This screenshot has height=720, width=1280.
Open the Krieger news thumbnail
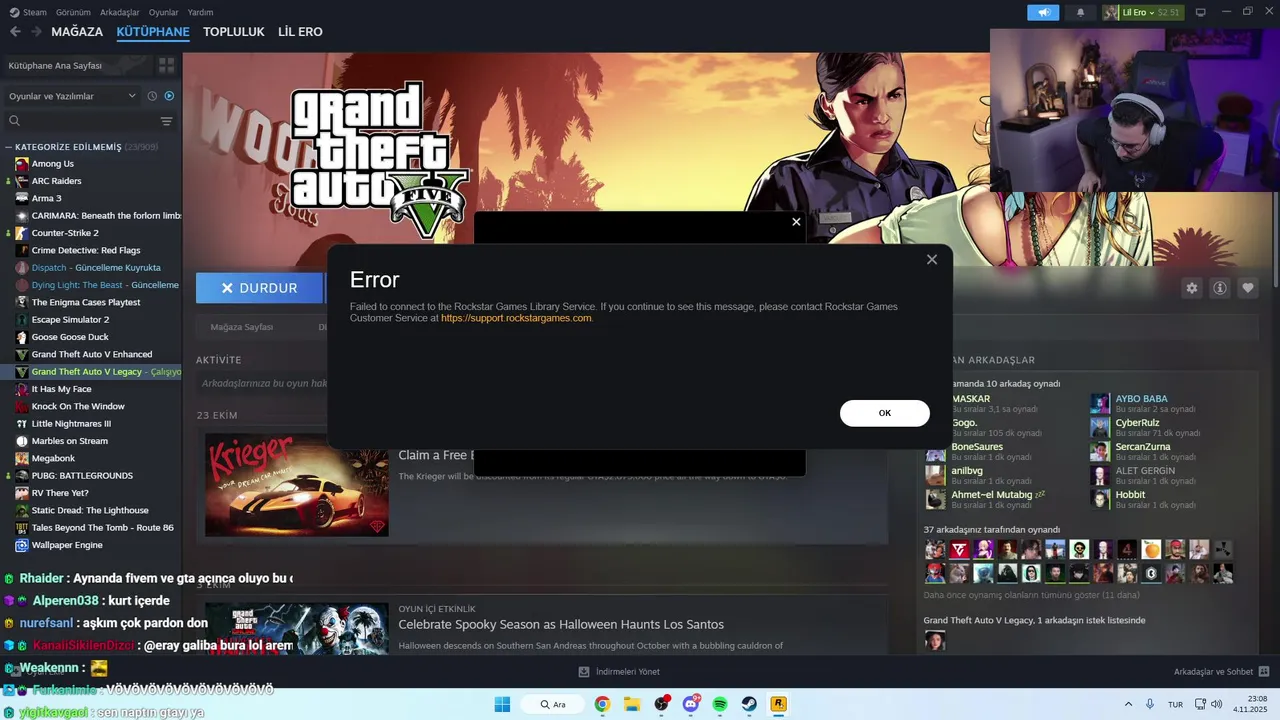click(297, 484)
